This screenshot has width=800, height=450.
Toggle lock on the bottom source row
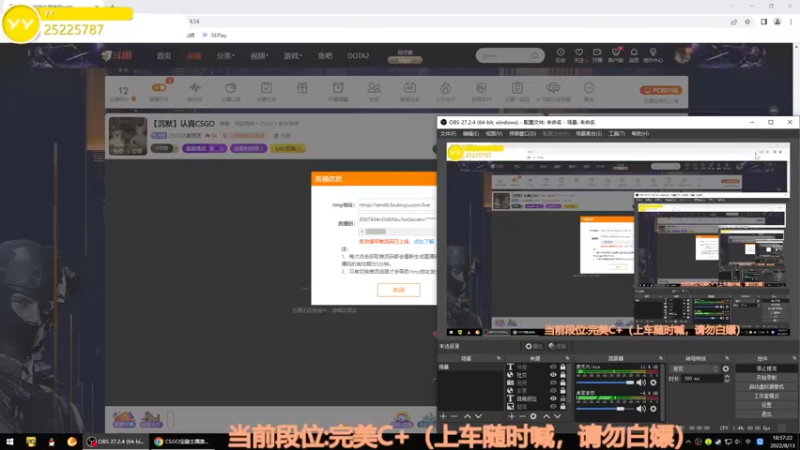[563, 407]
